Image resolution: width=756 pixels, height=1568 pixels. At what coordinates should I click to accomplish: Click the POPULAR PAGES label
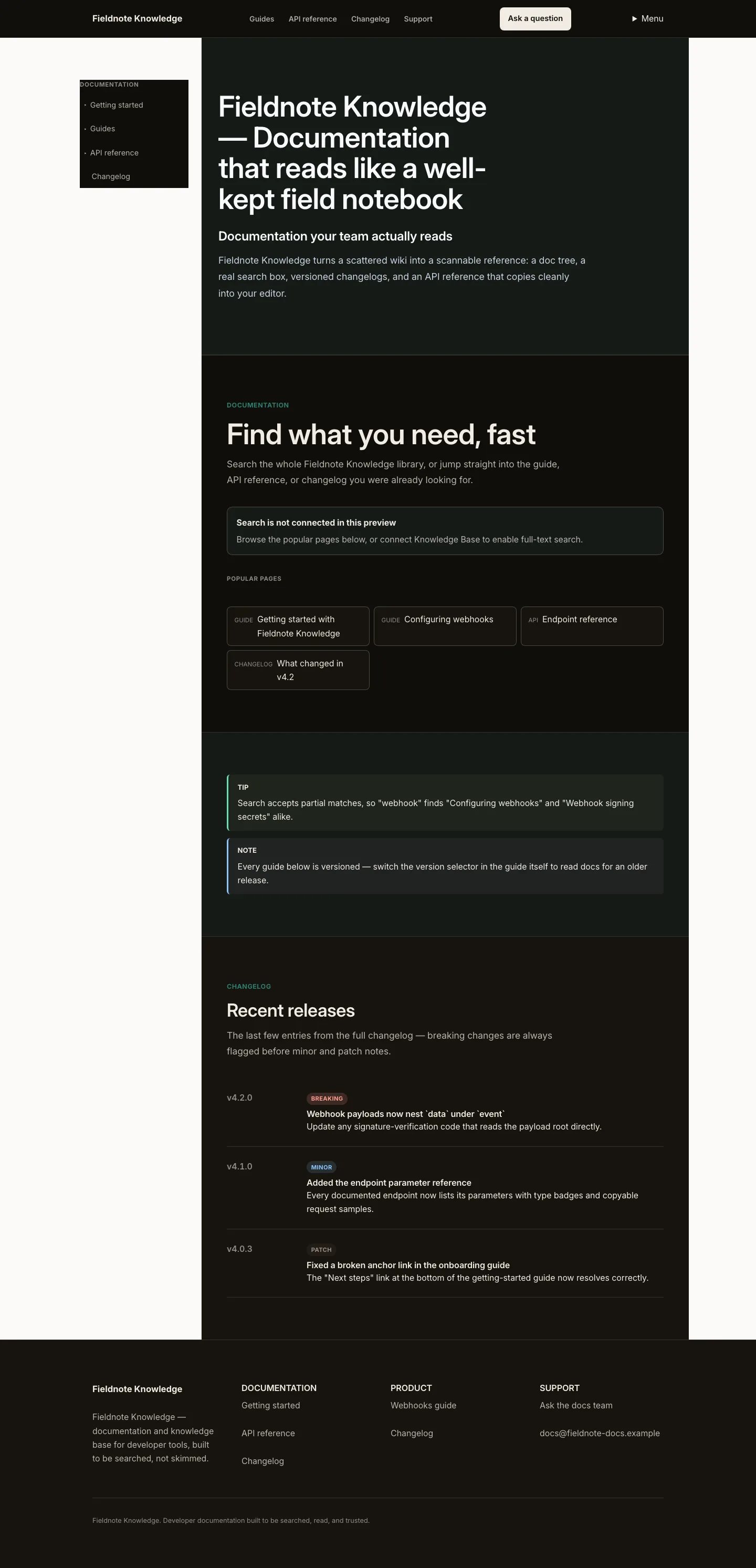pyautogui.click(x=254, y=579)
